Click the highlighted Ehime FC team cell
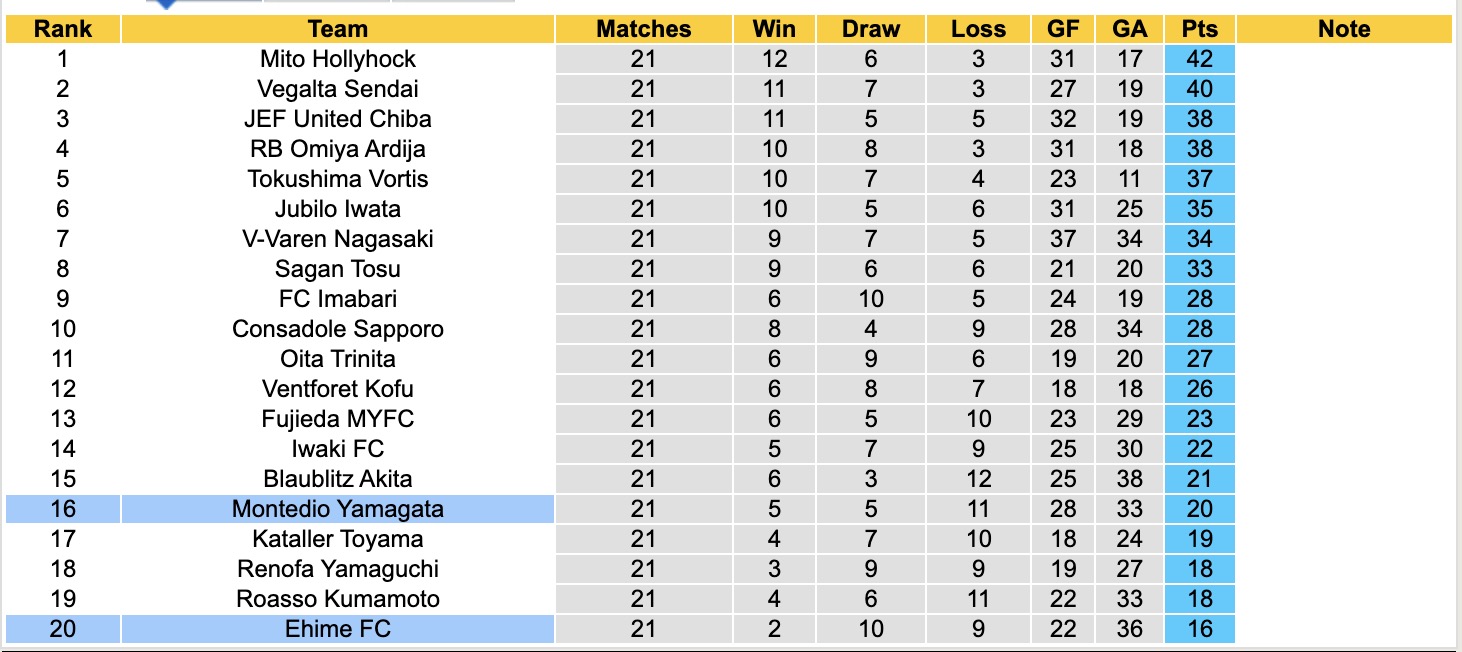The image size is (1462, 652). (x=338, y=629)
